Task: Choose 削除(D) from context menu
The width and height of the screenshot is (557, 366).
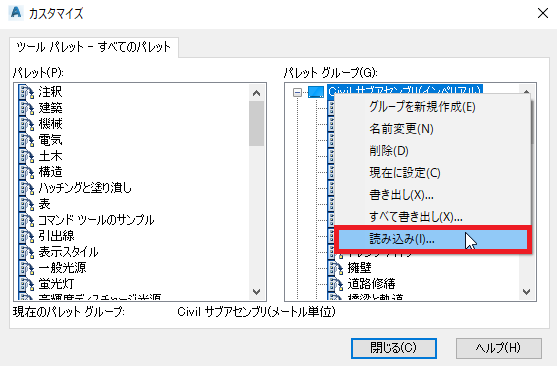Action: point(389,151)
